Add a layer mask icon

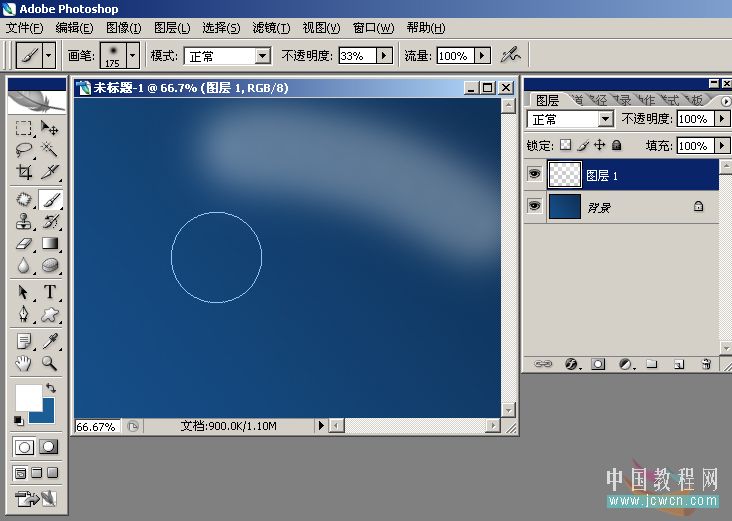point(598,364)
